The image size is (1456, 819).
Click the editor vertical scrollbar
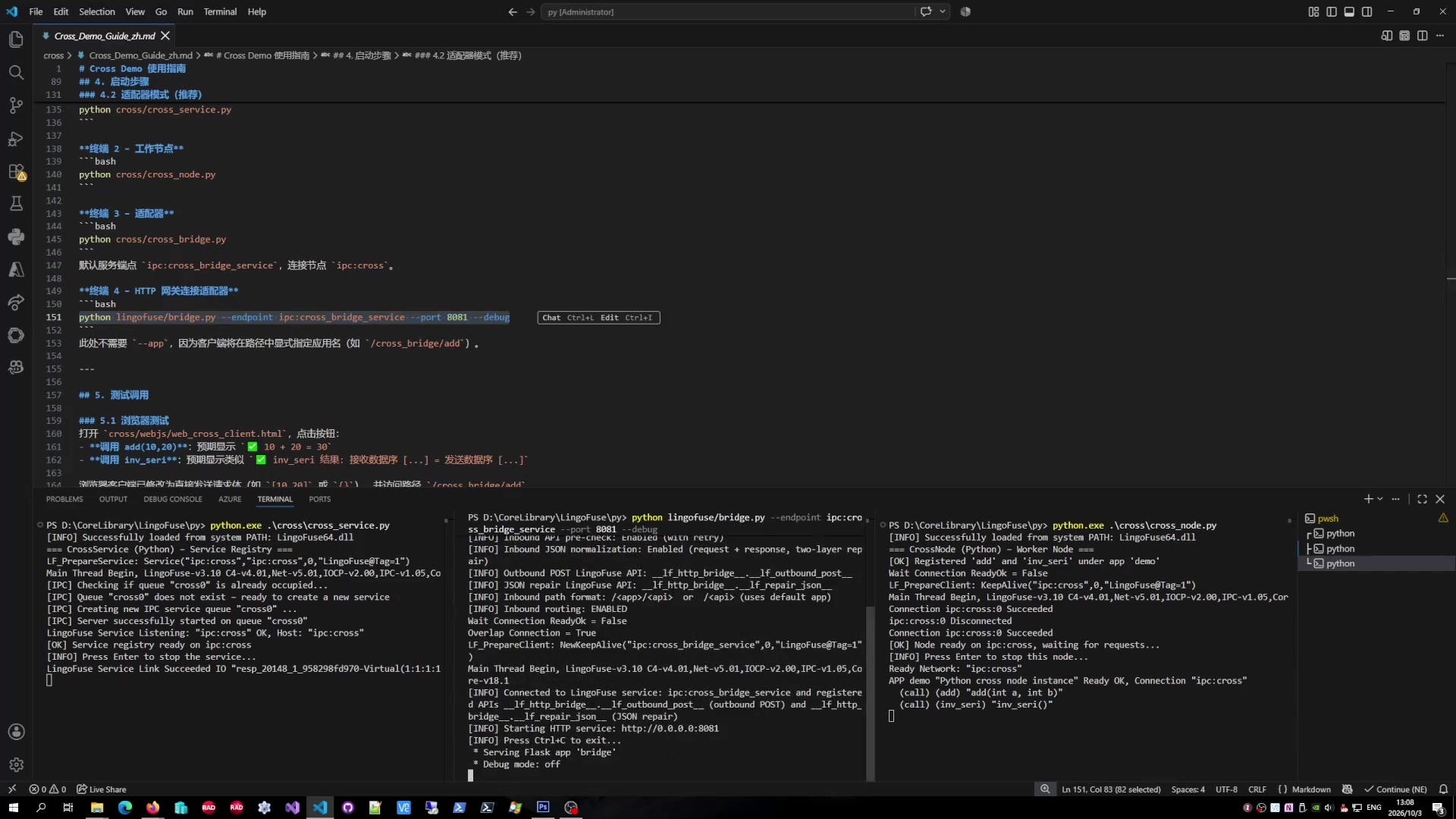pyautogui.click(x=1450, y=273)
